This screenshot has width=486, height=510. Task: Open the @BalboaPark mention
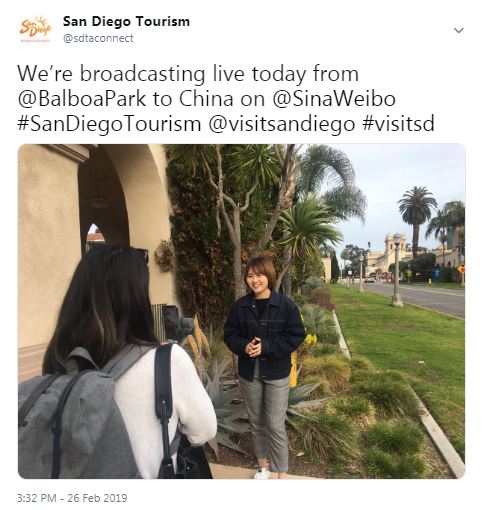tap(82, 98)
